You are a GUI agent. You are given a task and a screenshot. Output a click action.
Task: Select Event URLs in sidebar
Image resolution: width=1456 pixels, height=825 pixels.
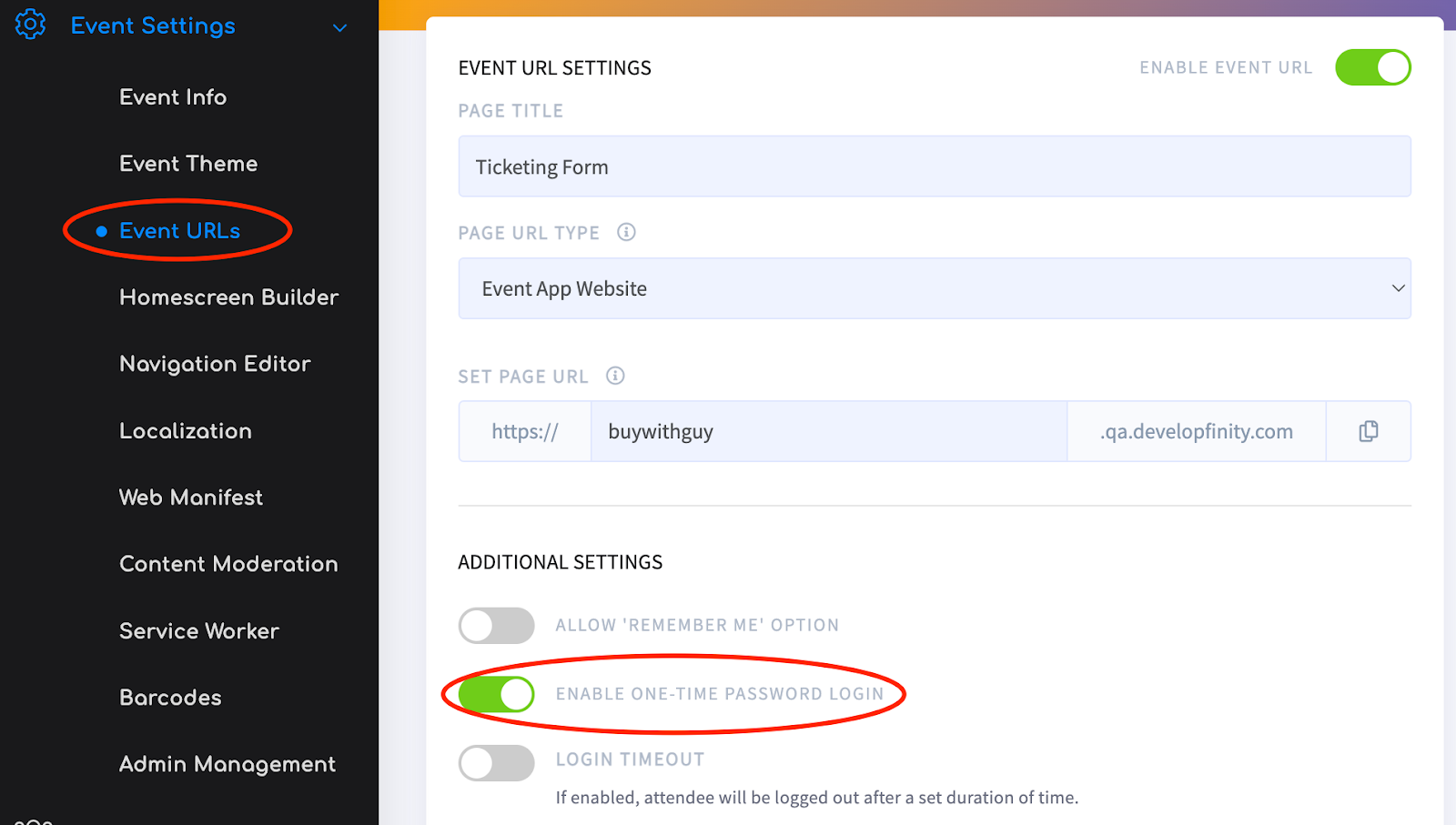[x=179, y=231]
